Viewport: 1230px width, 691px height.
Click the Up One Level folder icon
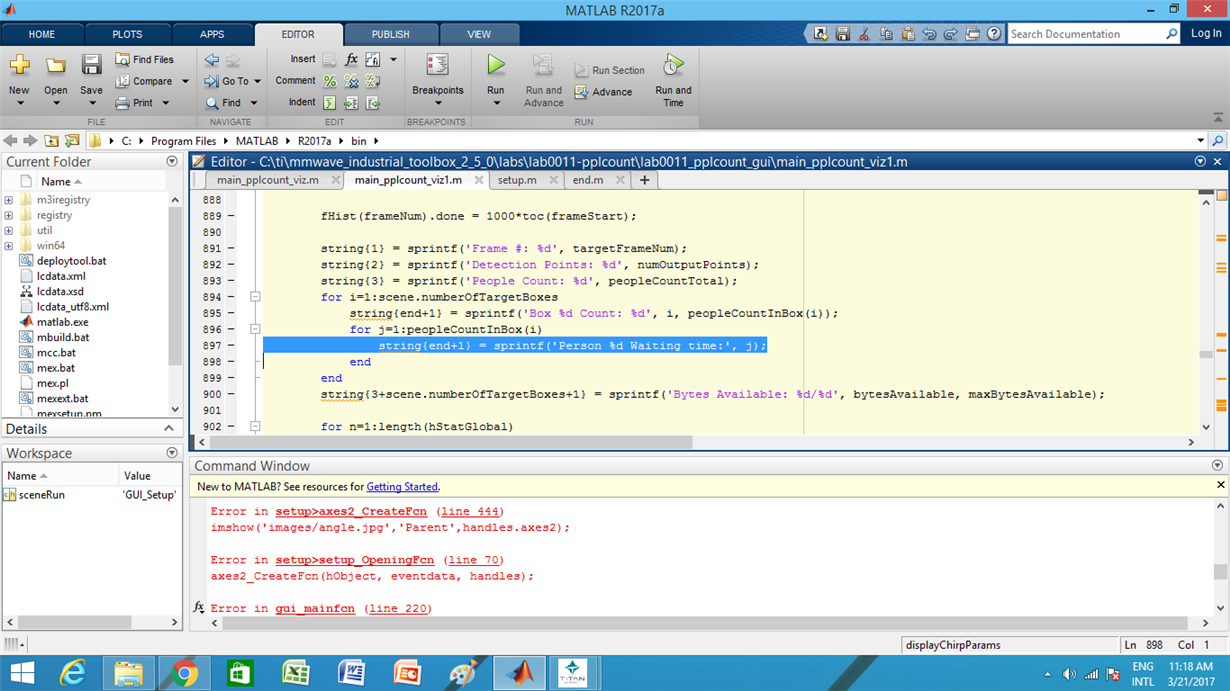(52, 141)
